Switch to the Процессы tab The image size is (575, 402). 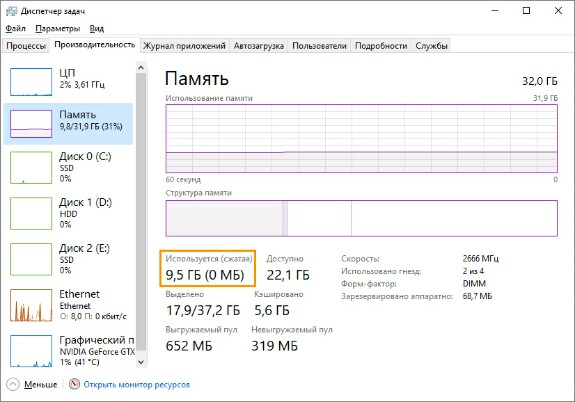click(26, 46)
